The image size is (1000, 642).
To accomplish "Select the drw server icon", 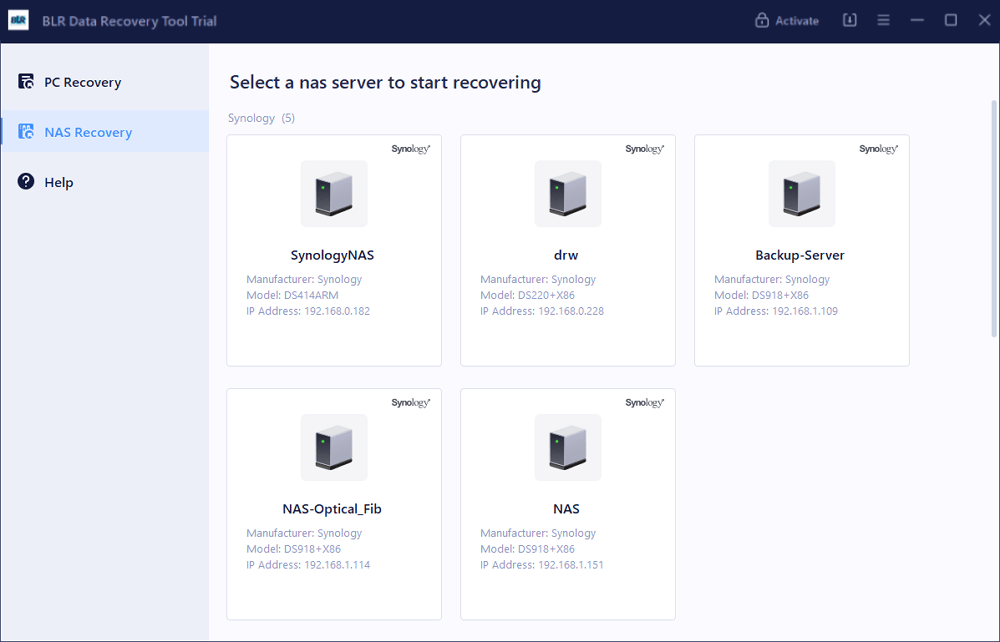I will (568, 194).
